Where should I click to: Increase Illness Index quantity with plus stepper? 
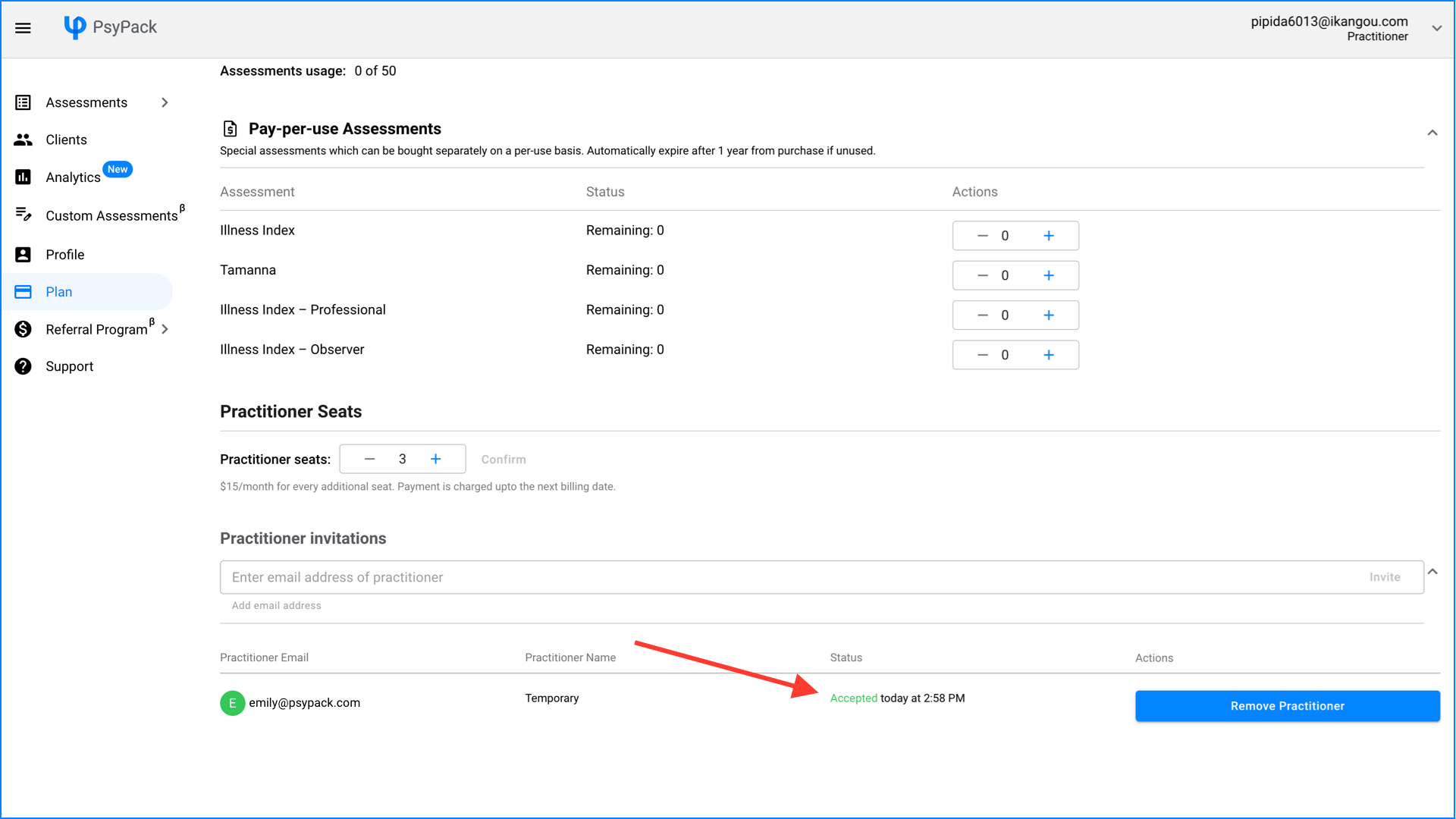pos(1050,235)
